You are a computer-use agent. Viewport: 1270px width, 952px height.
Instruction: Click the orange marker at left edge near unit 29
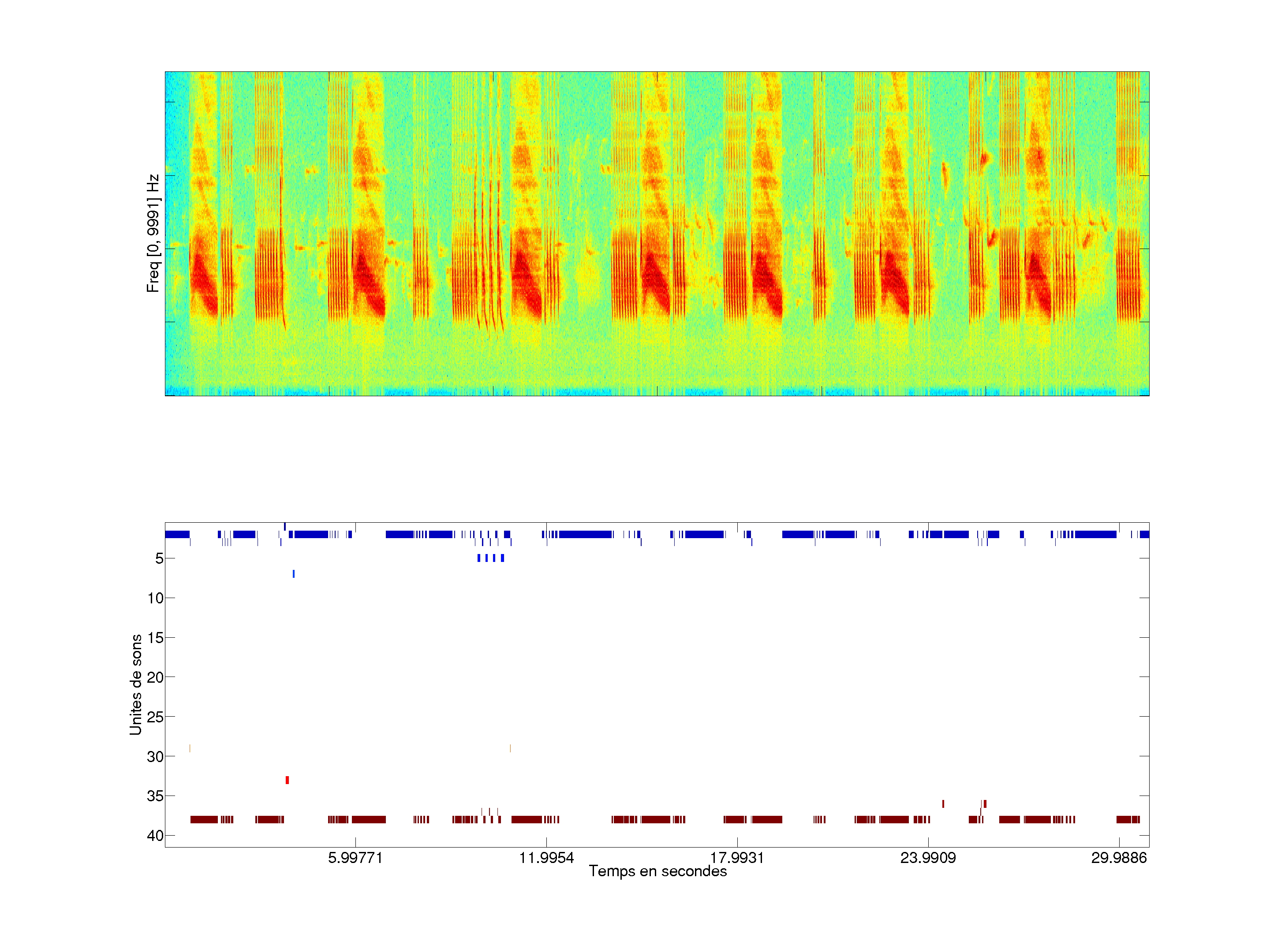(190, 748)
